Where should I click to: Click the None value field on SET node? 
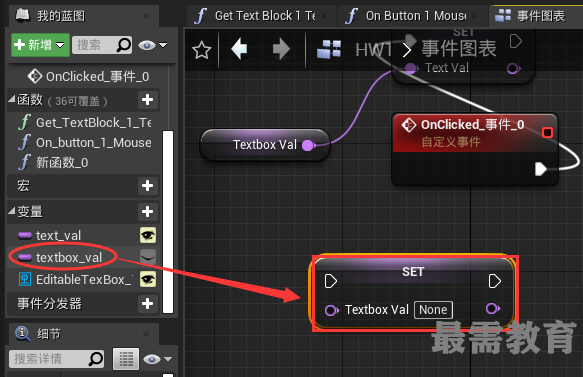coord(434,310)
